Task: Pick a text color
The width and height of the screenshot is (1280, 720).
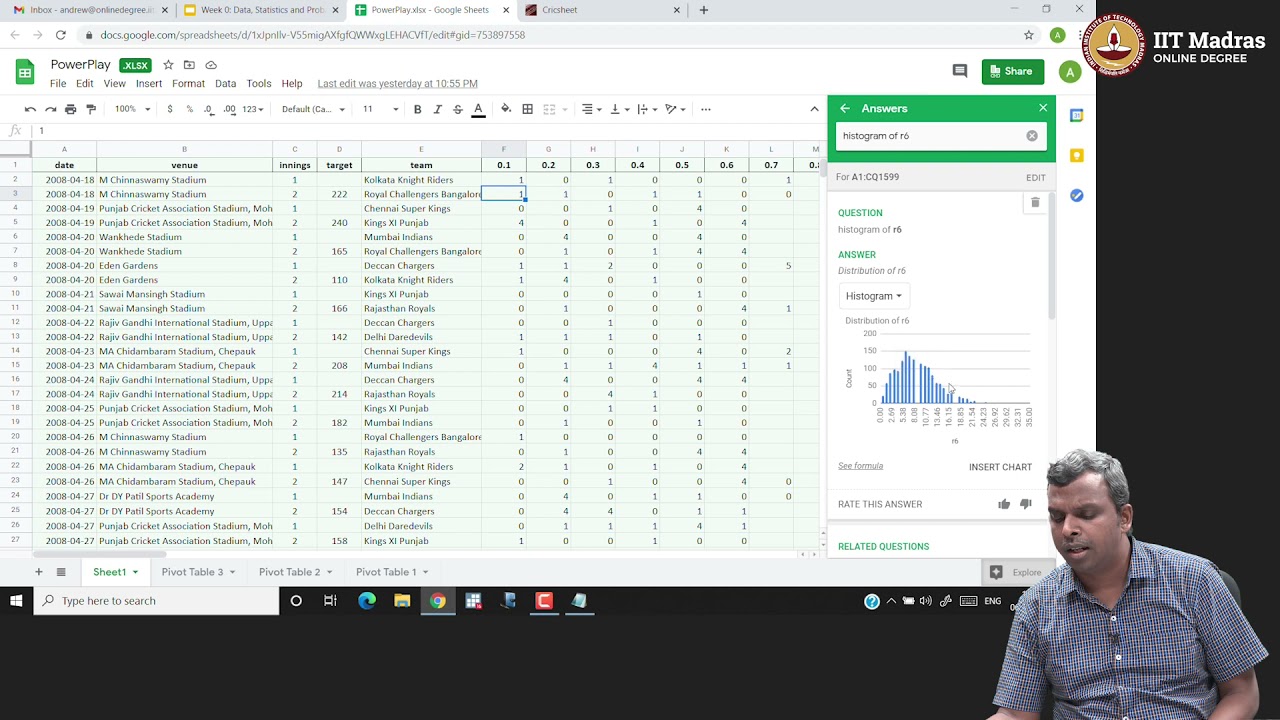Action: pyautogui.click(x=478, y=109)
